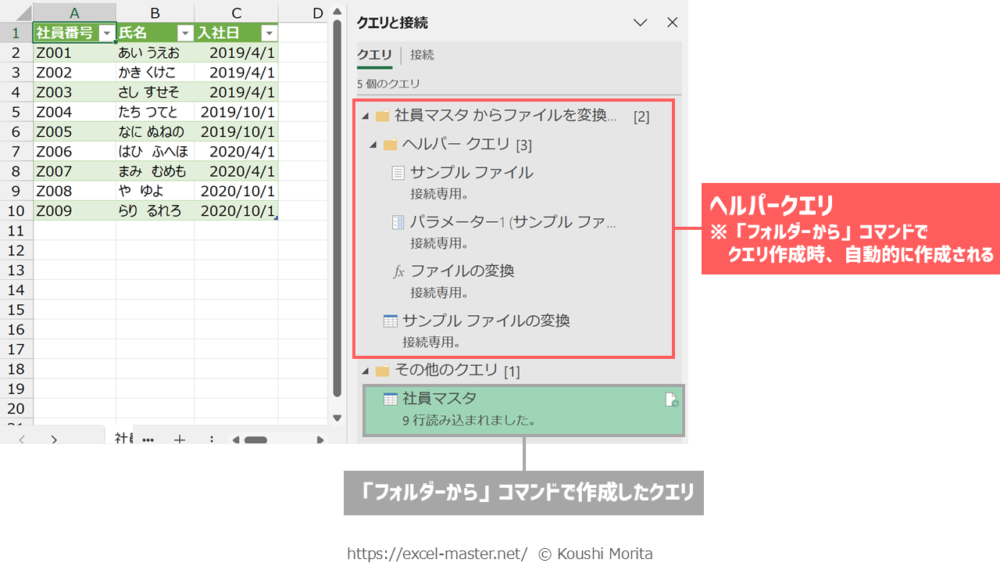Click the パラメーター1 parameter query icon
1000x563 pixels.
point(398,222)
